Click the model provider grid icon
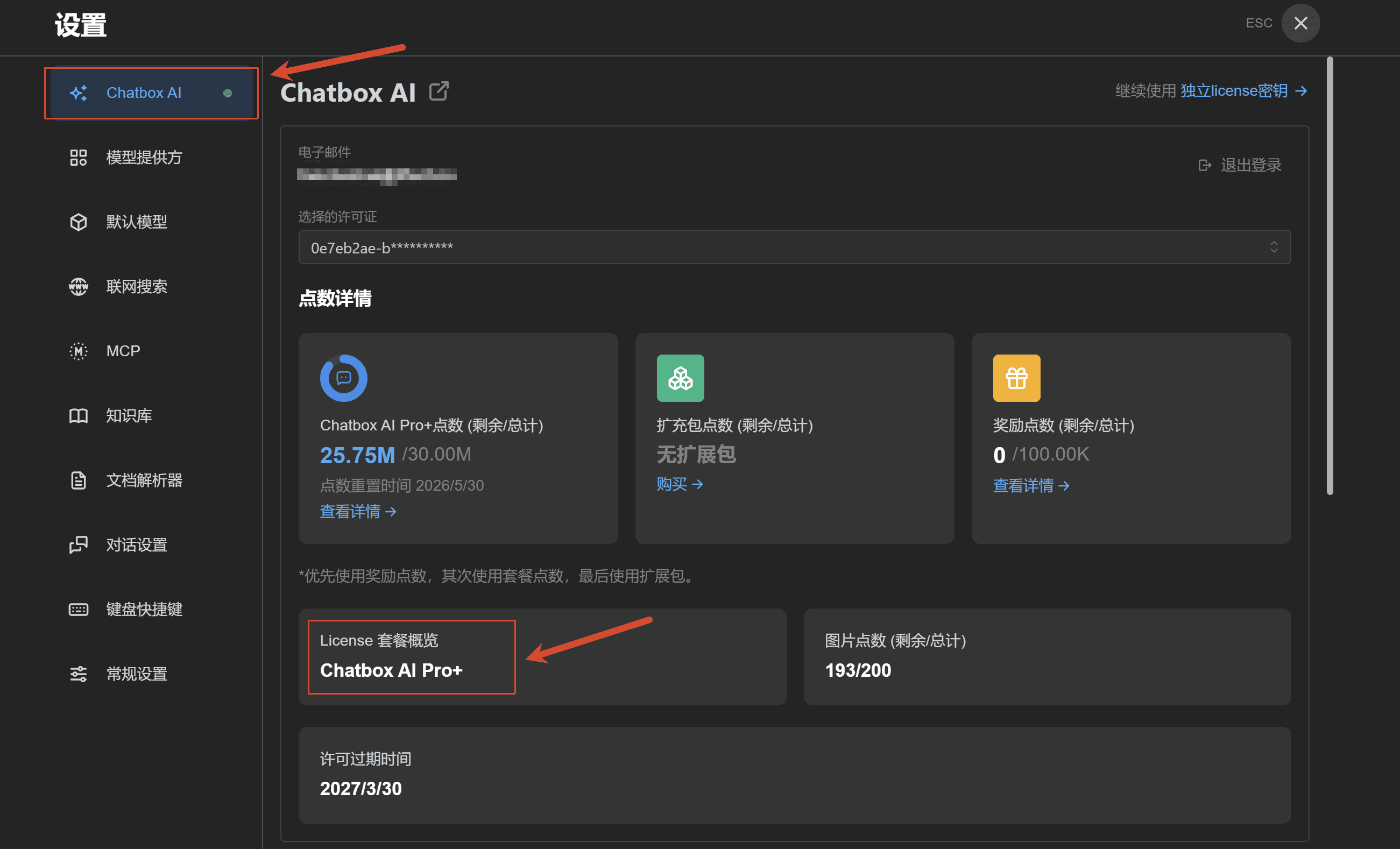 tap(79, 158)
